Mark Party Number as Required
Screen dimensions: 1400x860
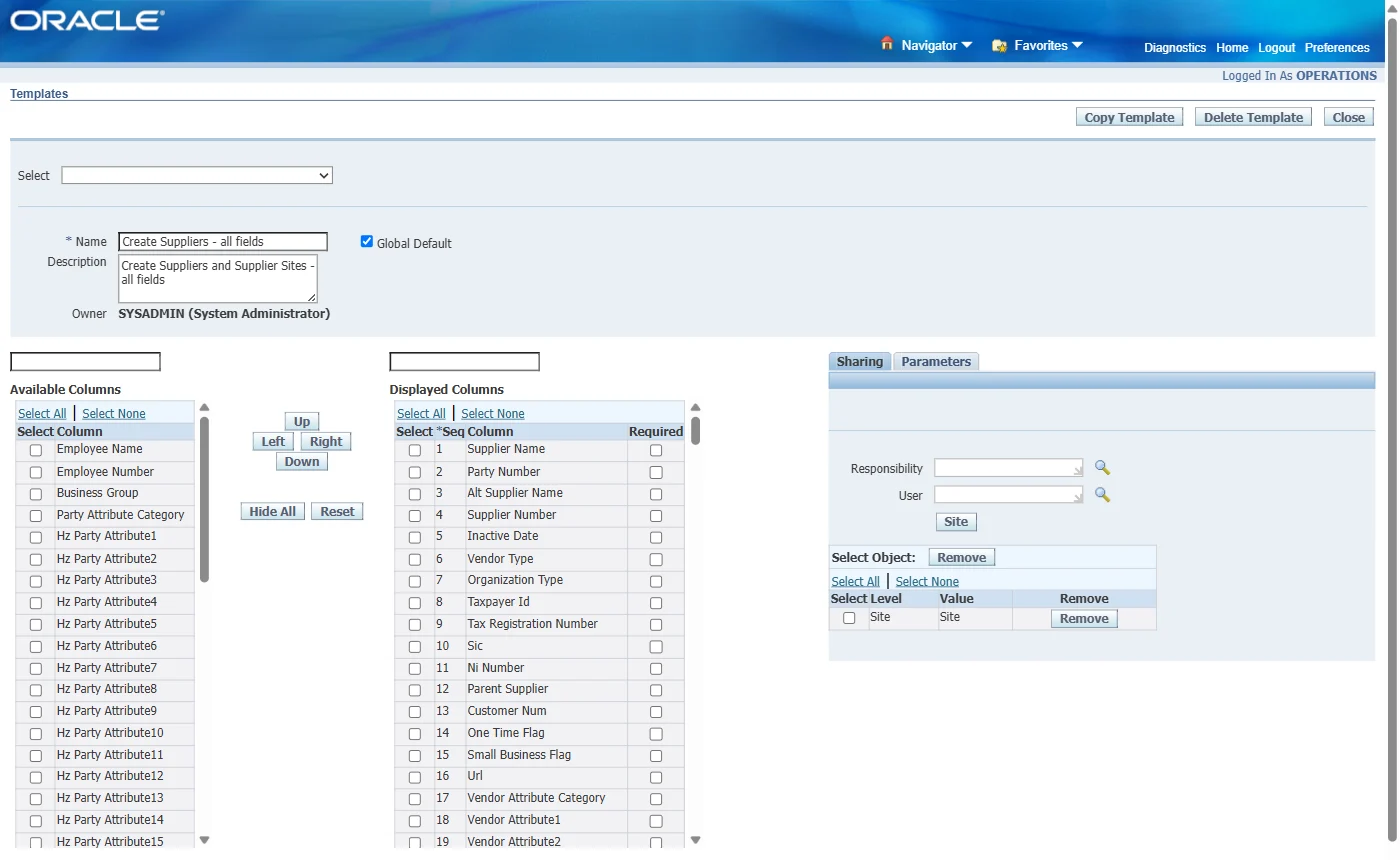tap(656, 472)
